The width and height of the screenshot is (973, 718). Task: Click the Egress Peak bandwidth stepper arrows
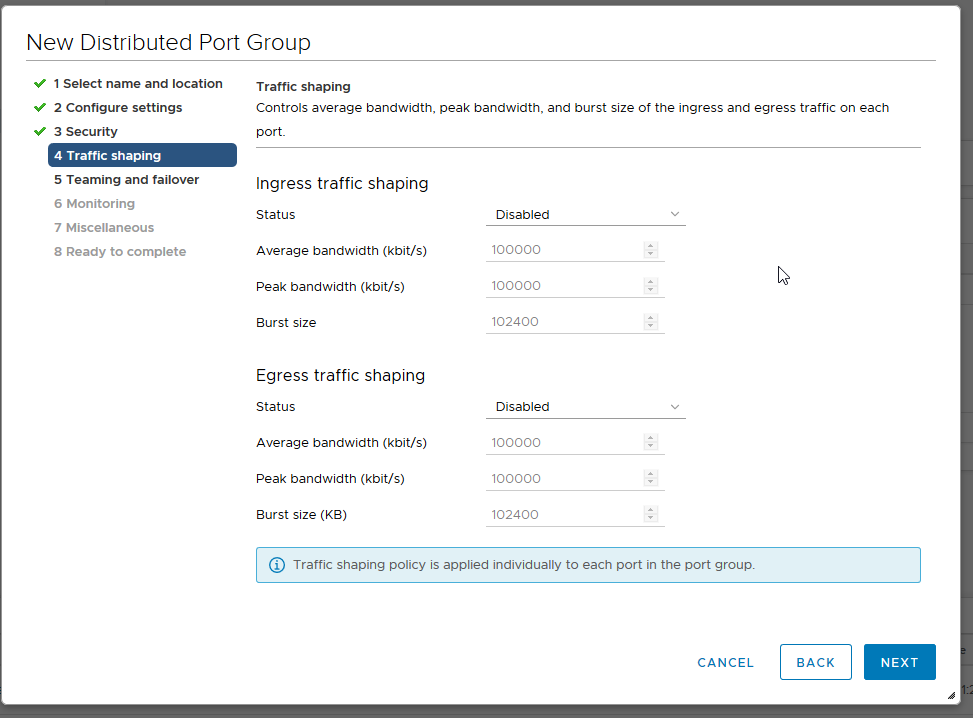tap(651, 479)
